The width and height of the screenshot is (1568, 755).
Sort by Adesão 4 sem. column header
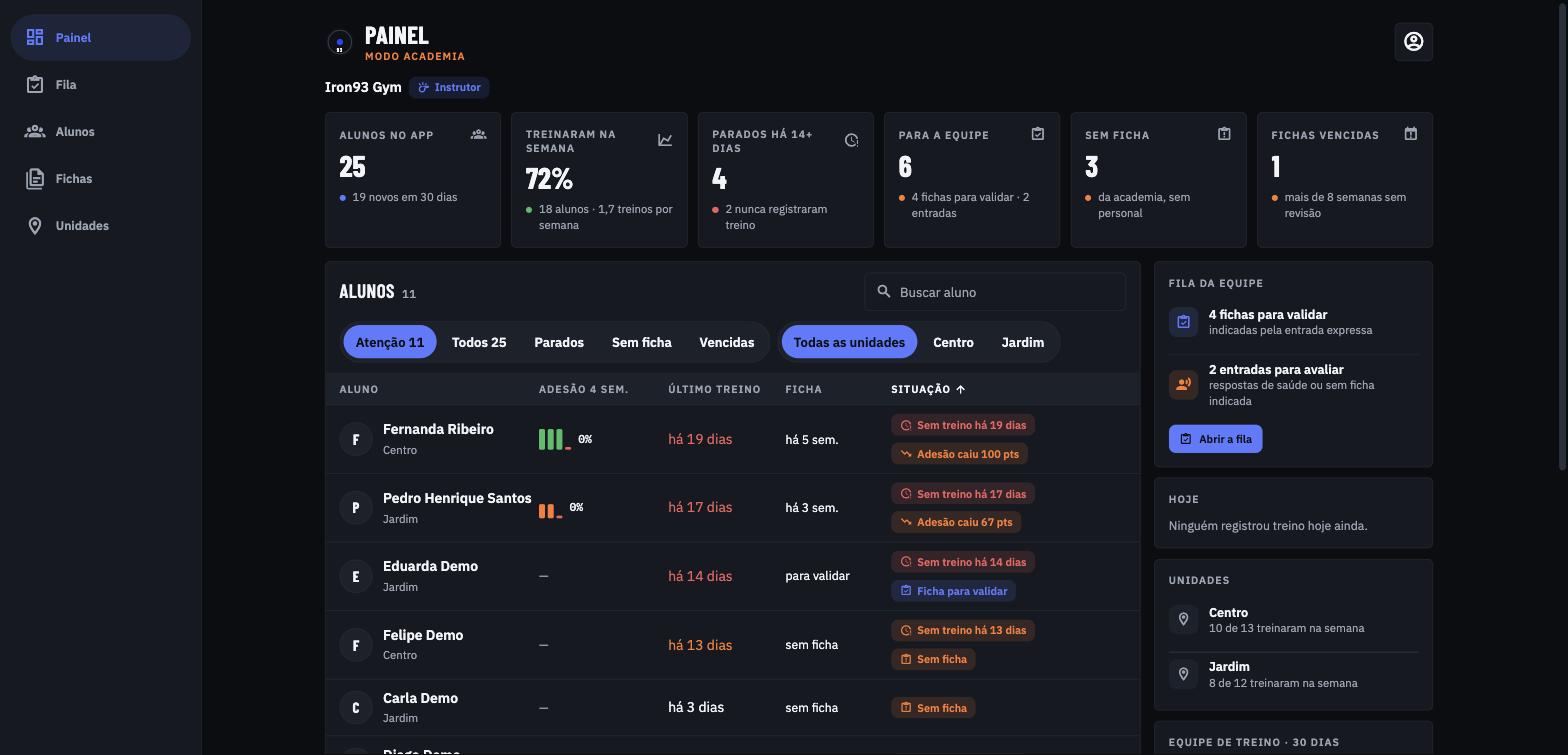click(x=584, y=389)
